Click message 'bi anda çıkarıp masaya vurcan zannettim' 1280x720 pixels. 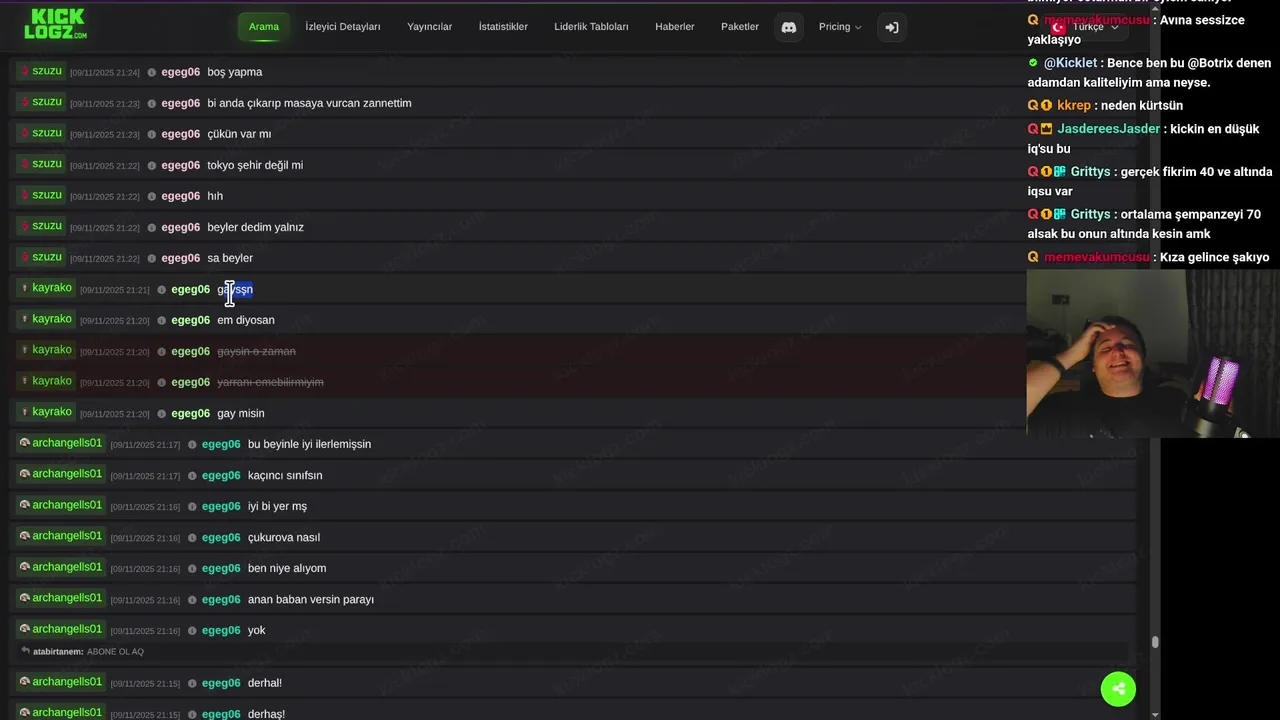coord(309,103)
